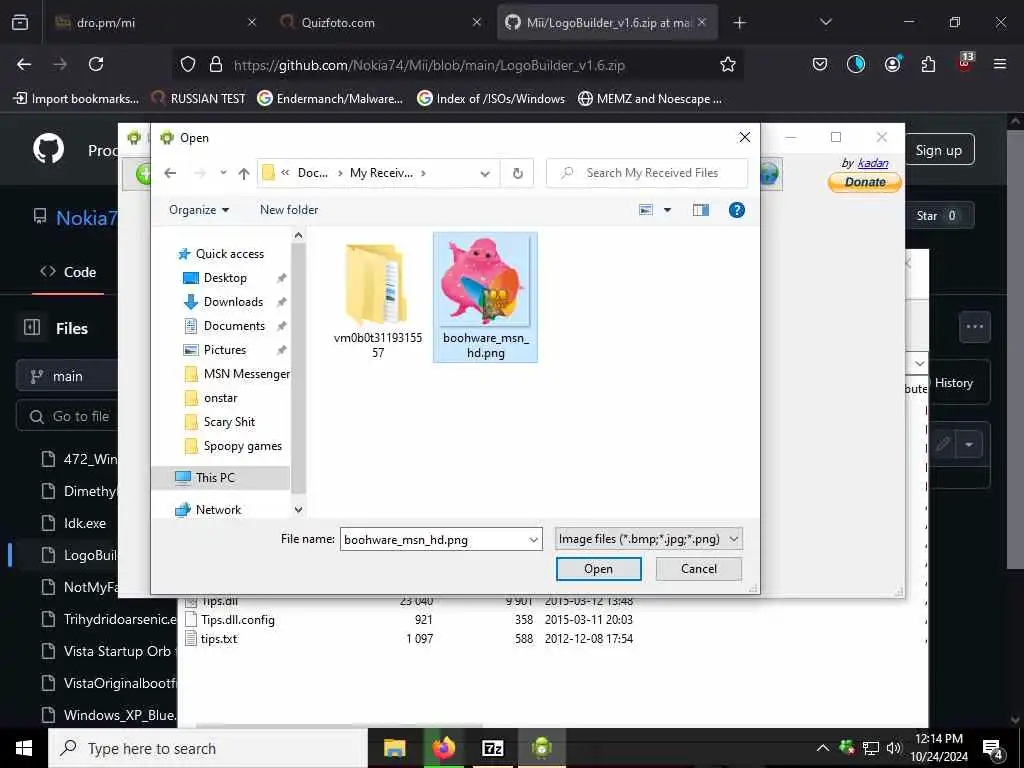Click the Cancel button

tap(699, 569)
